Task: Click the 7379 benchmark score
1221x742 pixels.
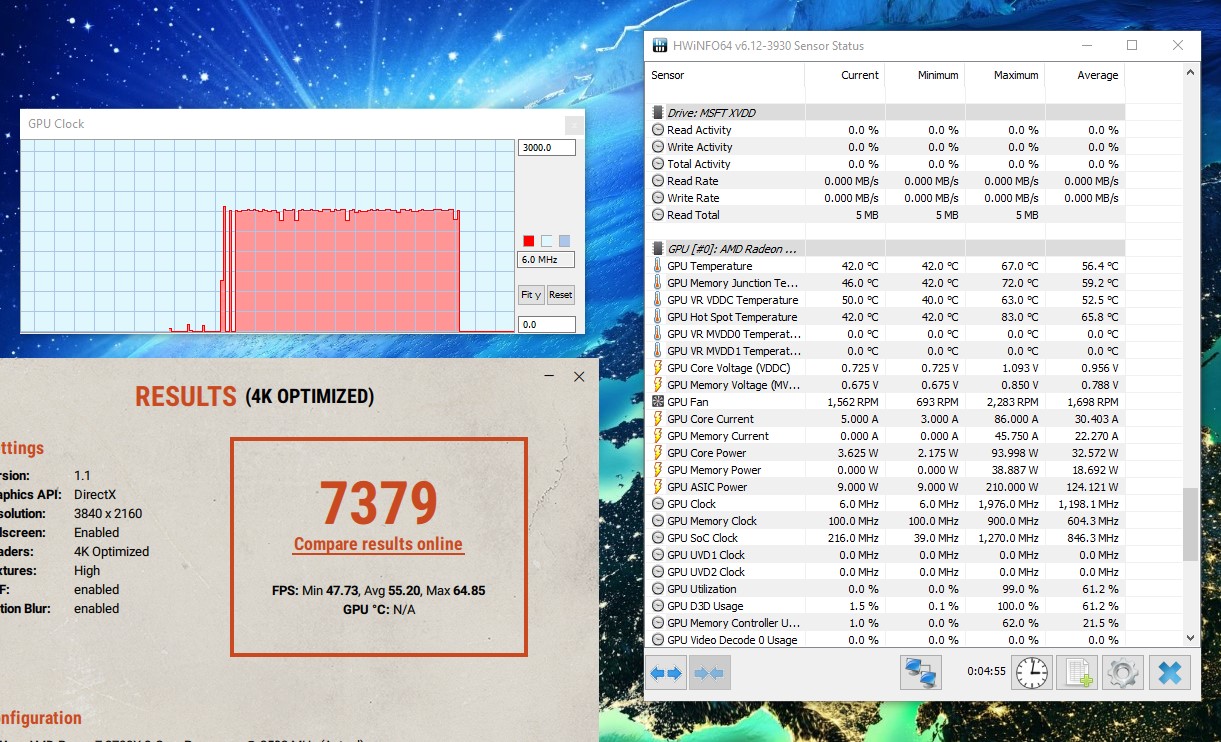Action: (378, 503)
